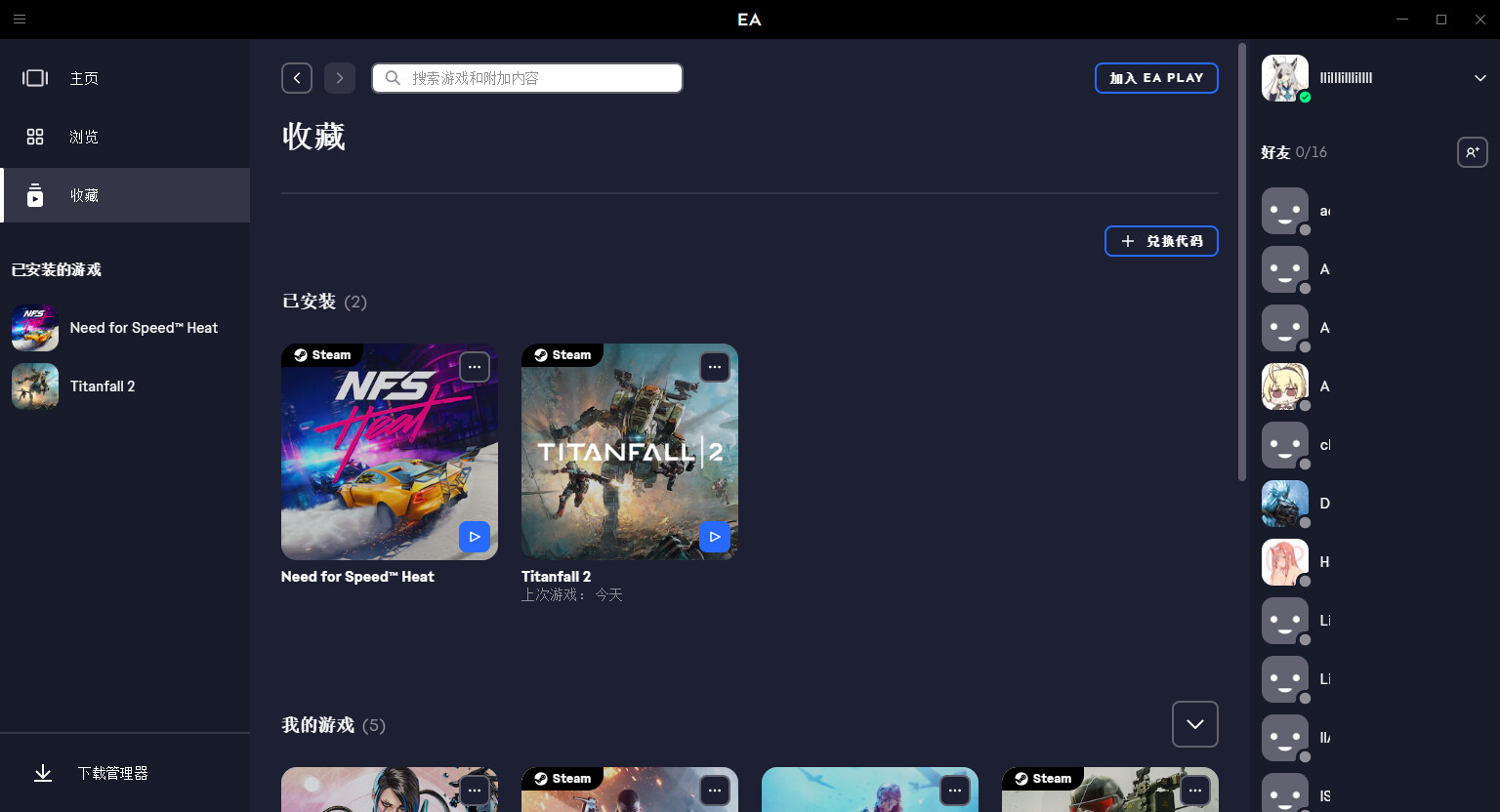Click the add friend icon button
This screenshot has width=1500, height=812.
tap(1473, 152)
